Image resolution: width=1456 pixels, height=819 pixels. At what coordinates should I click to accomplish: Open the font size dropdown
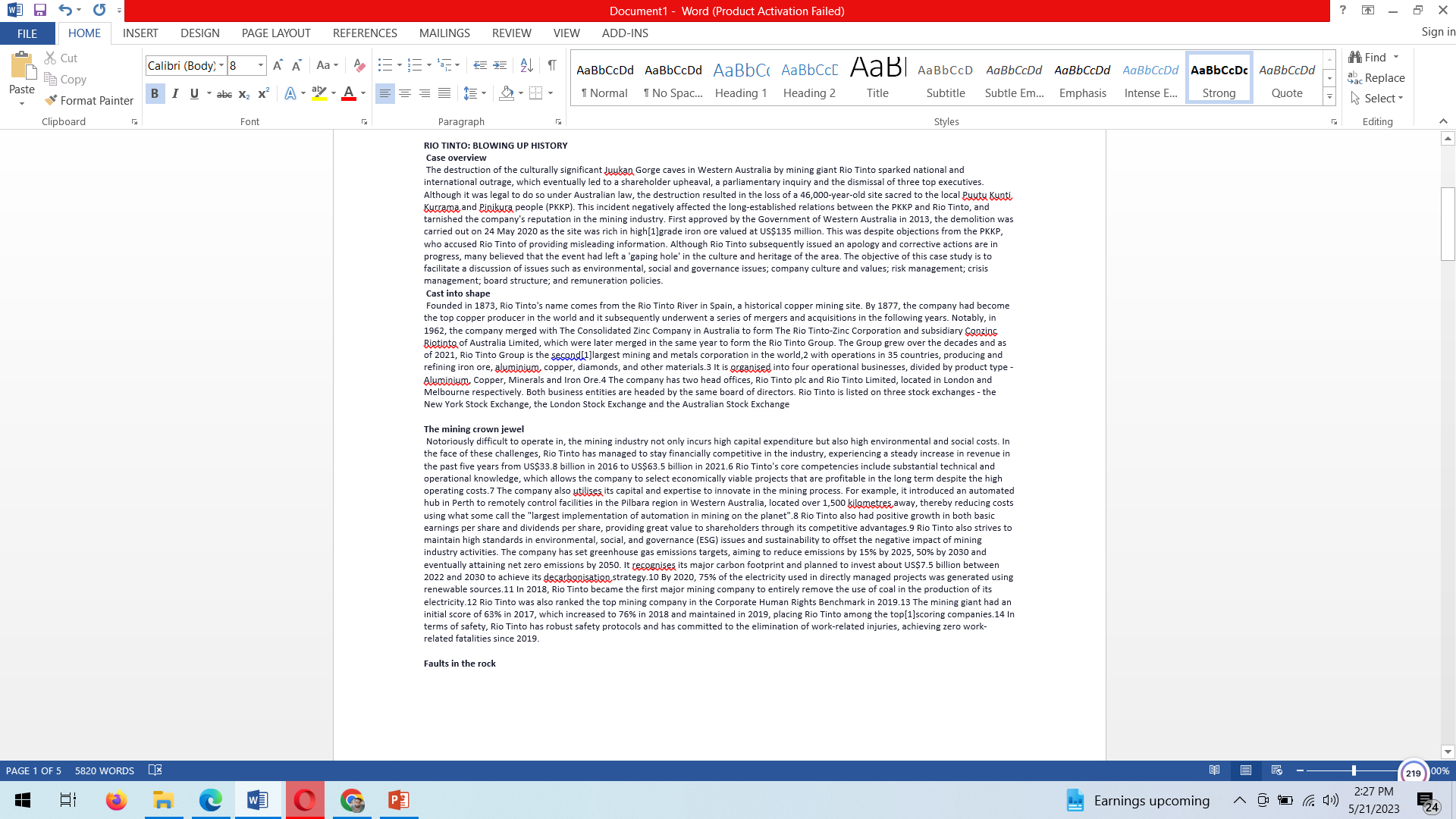pyautogui.click(x=260, y=65)
